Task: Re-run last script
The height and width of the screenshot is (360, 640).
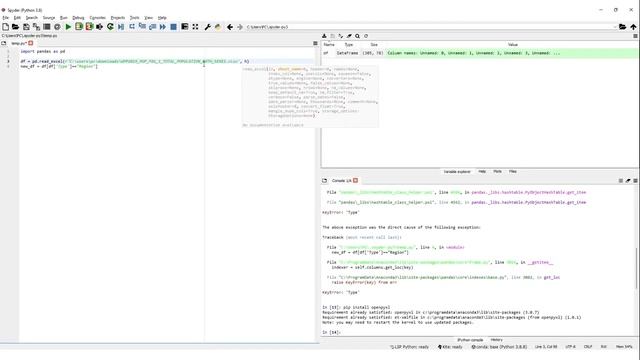Action: (x=110, y=27)
